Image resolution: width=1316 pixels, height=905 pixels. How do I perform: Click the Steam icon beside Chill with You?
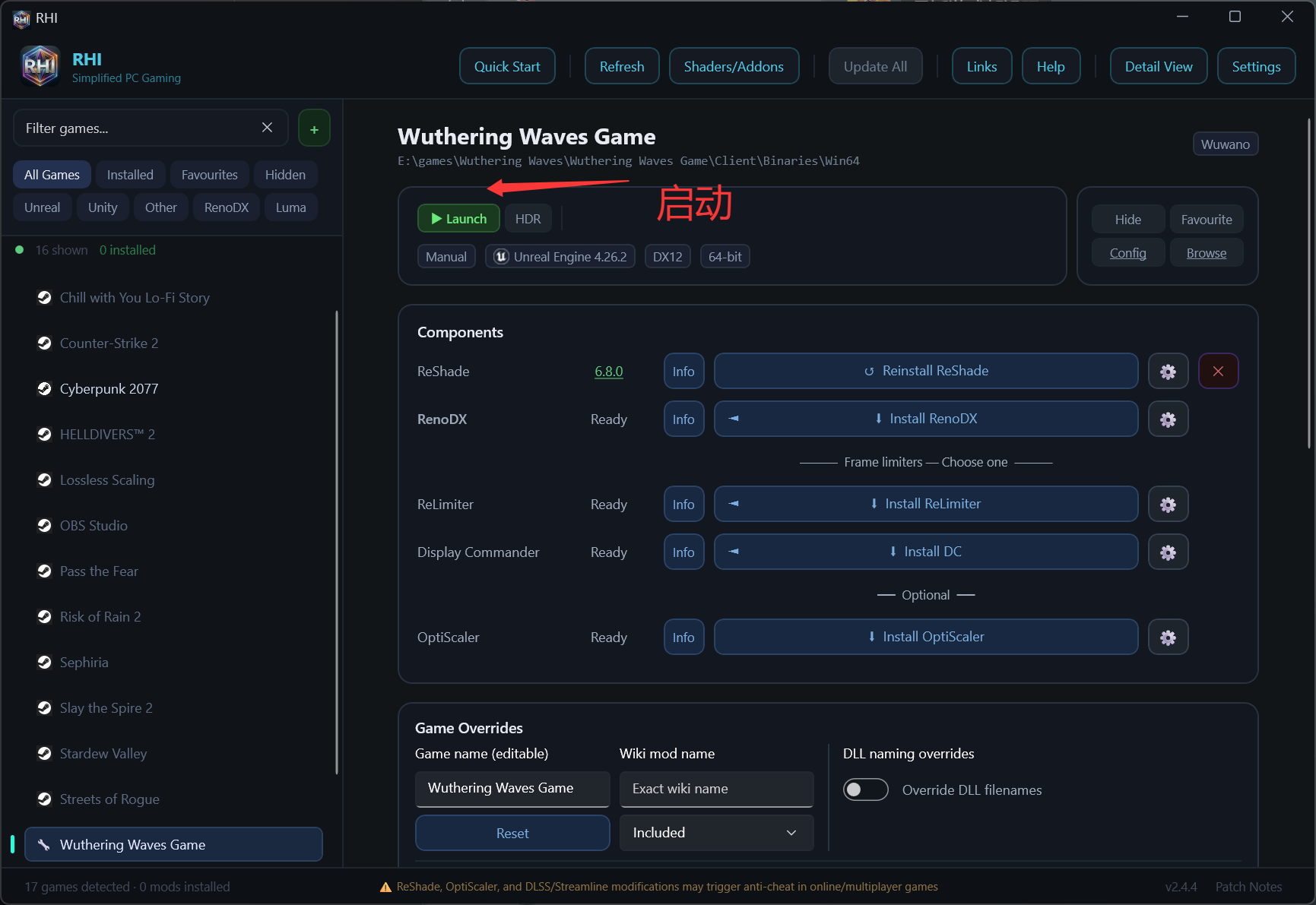click(x=44, y=298)
